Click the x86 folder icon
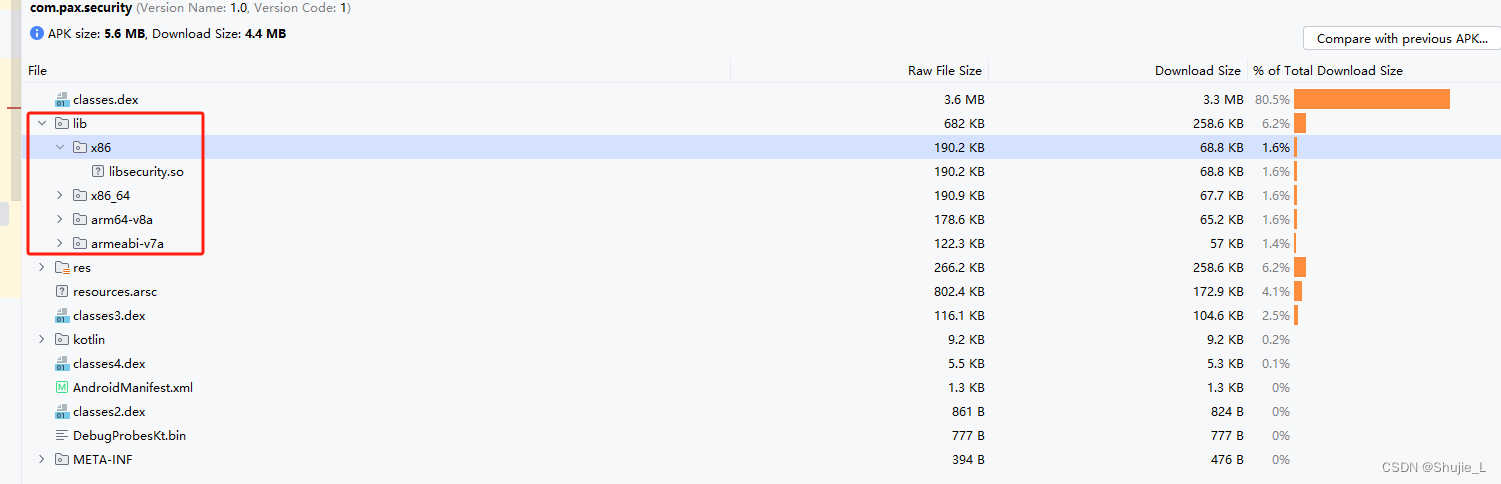 [80, 148]
